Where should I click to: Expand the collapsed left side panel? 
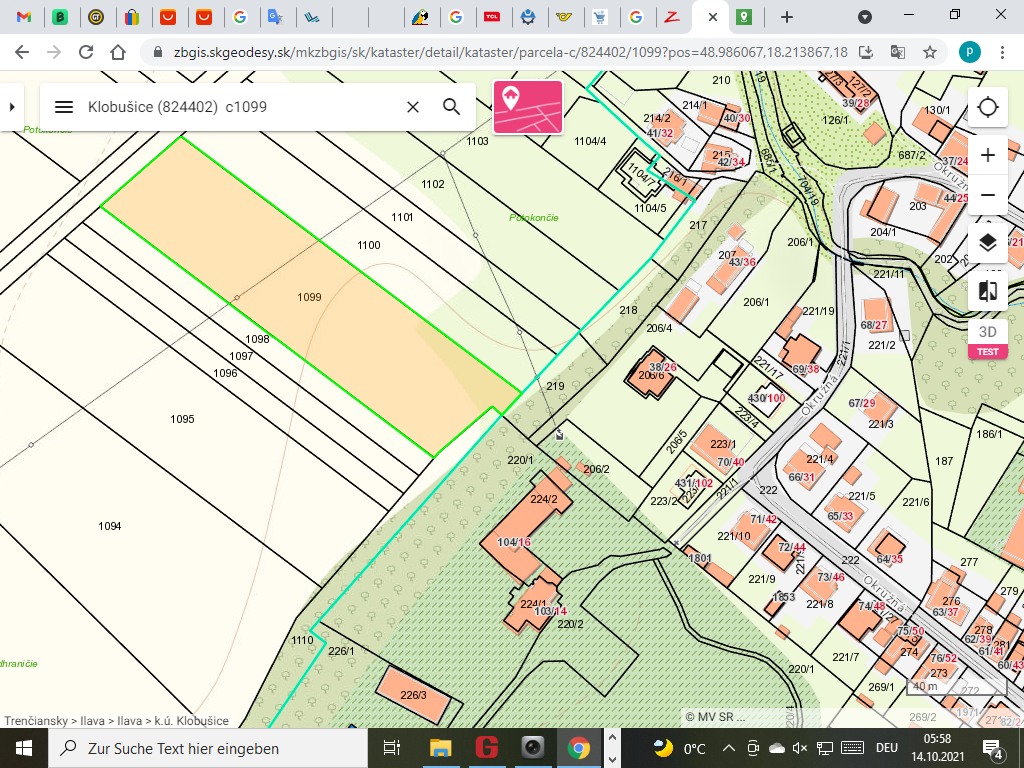[11, 106]
